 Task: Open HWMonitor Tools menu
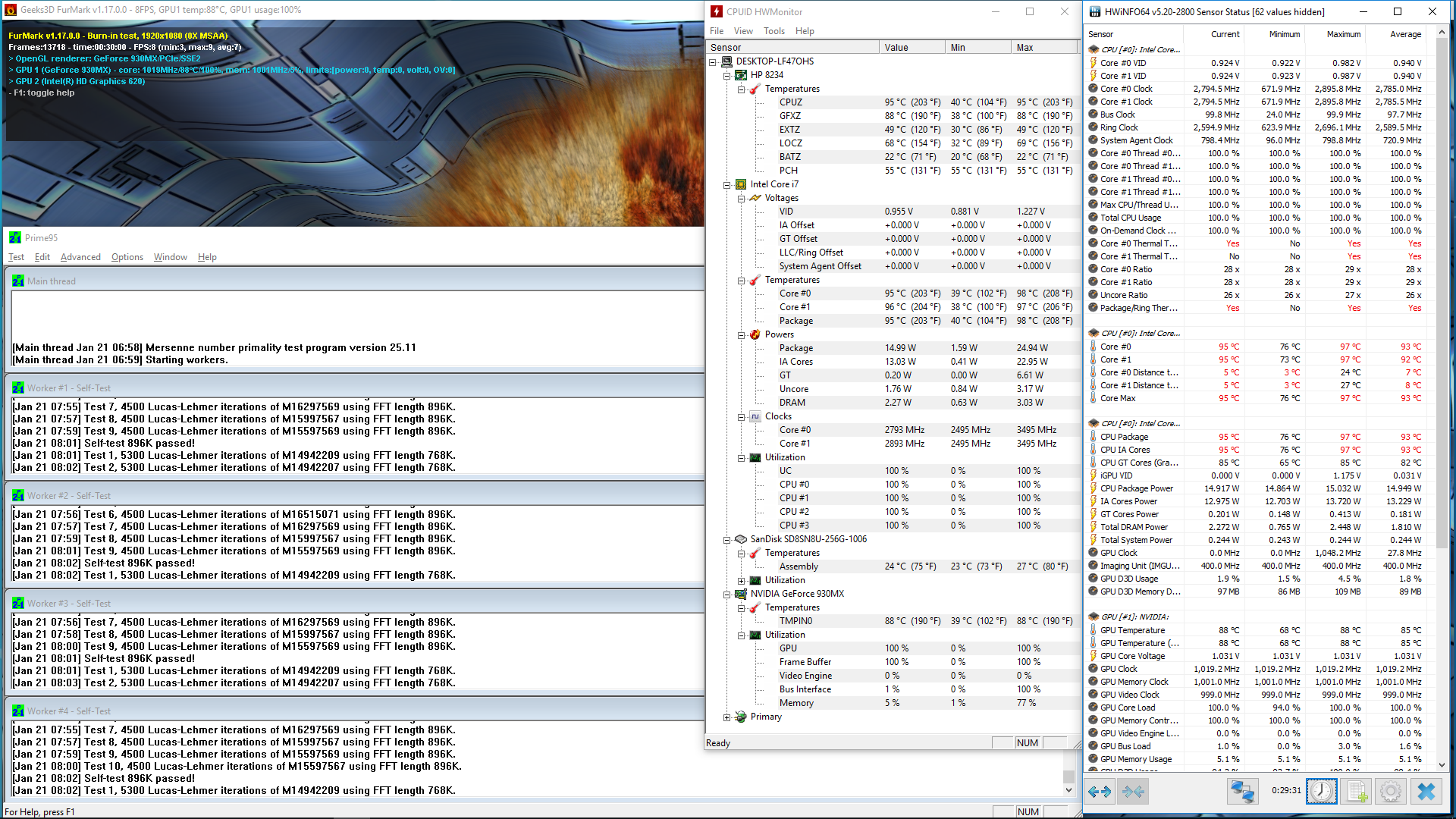(774, 31)
